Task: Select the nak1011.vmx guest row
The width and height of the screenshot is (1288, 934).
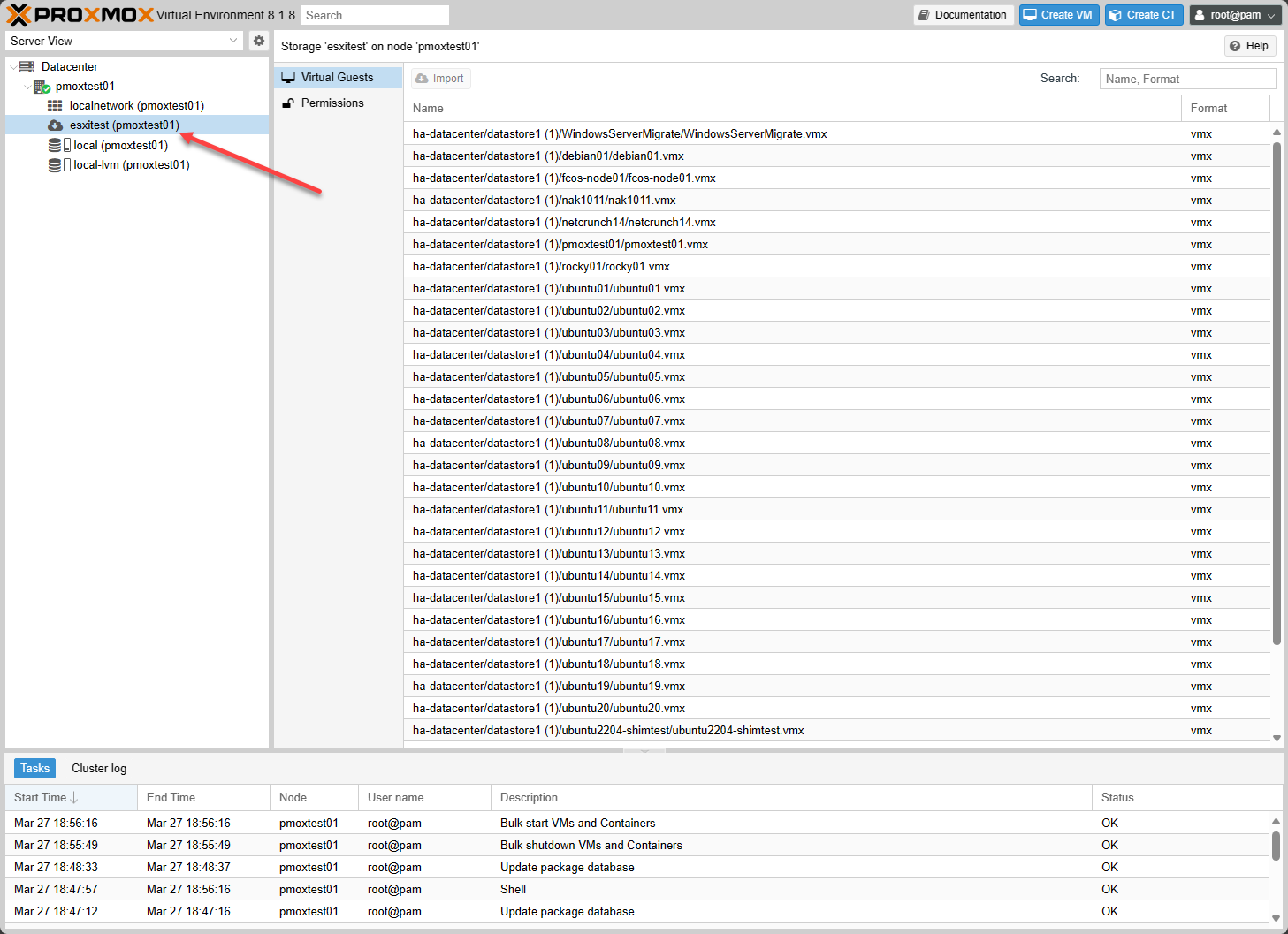Action: tap(836, 201)
